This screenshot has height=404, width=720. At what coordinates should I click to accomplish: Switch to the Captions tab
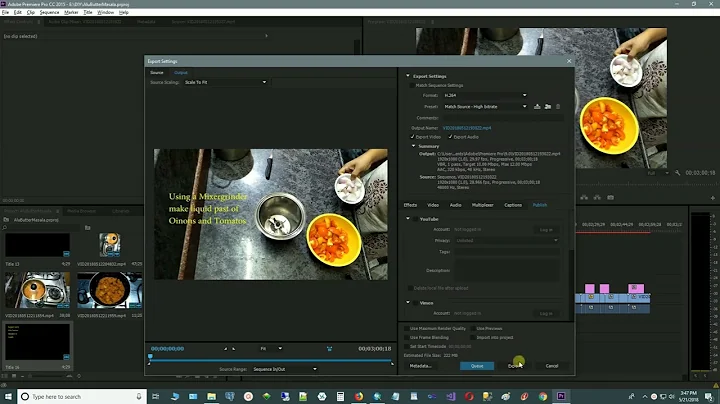513,205
